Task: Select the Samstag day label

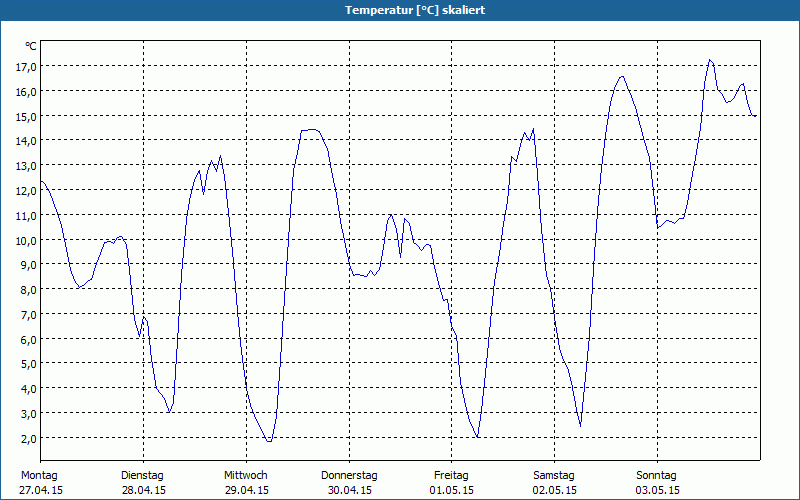Action: 554,475
